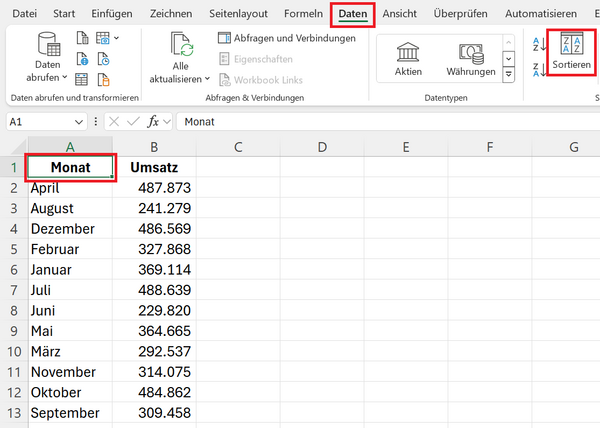
Task: Click the fx insert function icon
Action: [154, 121]
